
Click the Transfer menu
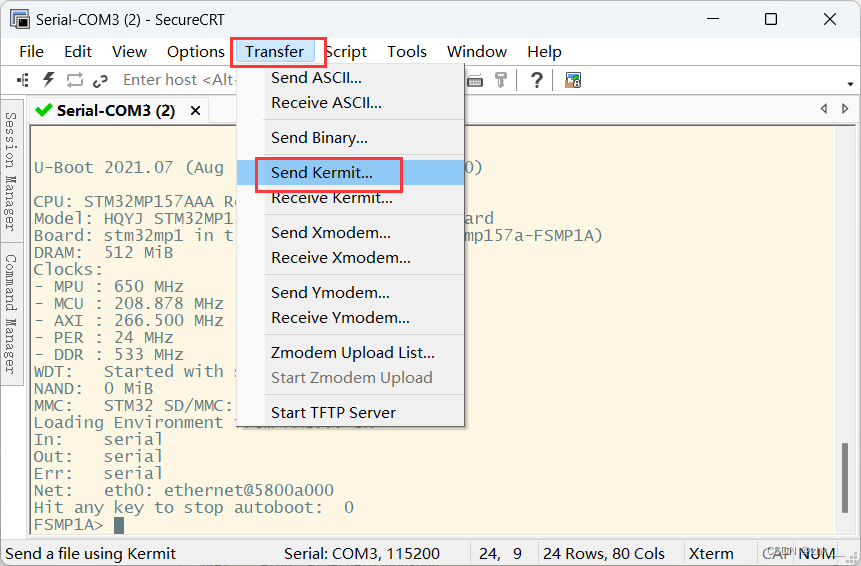[x=275, y=52]
